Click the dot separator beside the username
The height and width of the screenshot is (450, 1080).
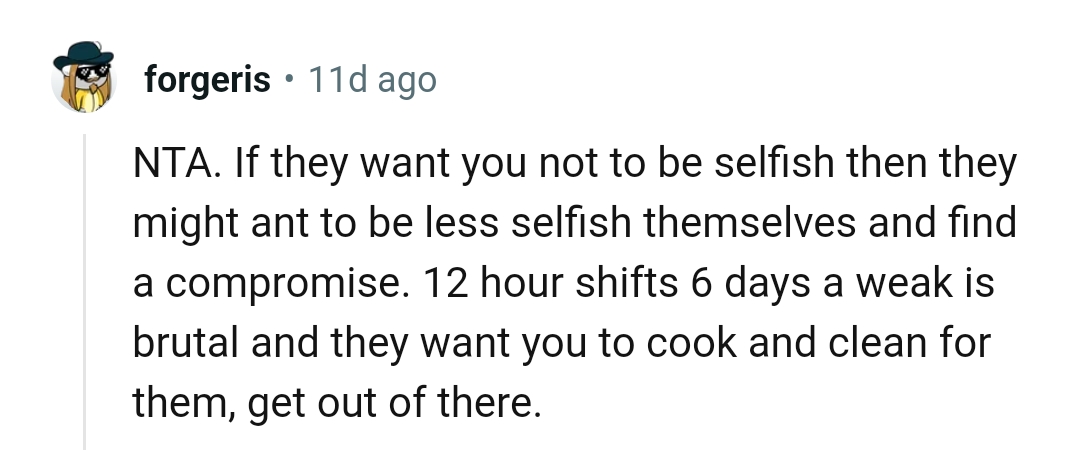tap(288, 79)
